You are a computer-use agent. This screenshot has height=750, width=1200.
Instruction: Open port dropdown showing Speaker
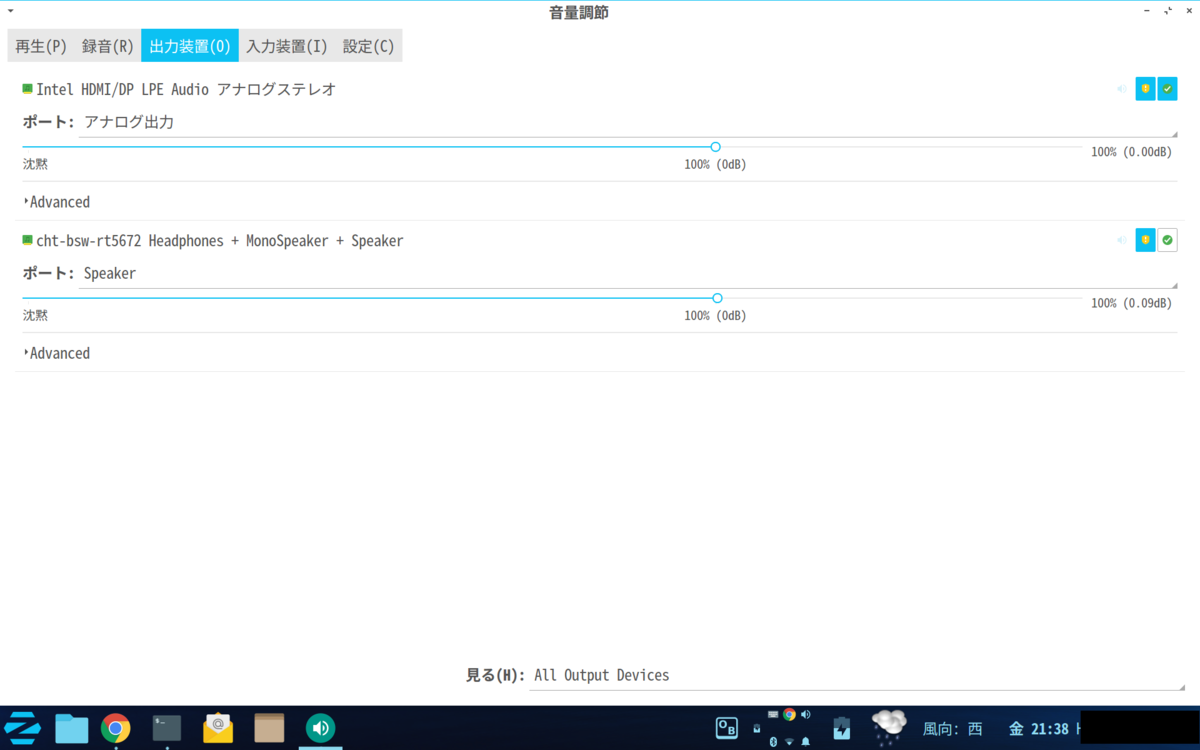[628, 273]
